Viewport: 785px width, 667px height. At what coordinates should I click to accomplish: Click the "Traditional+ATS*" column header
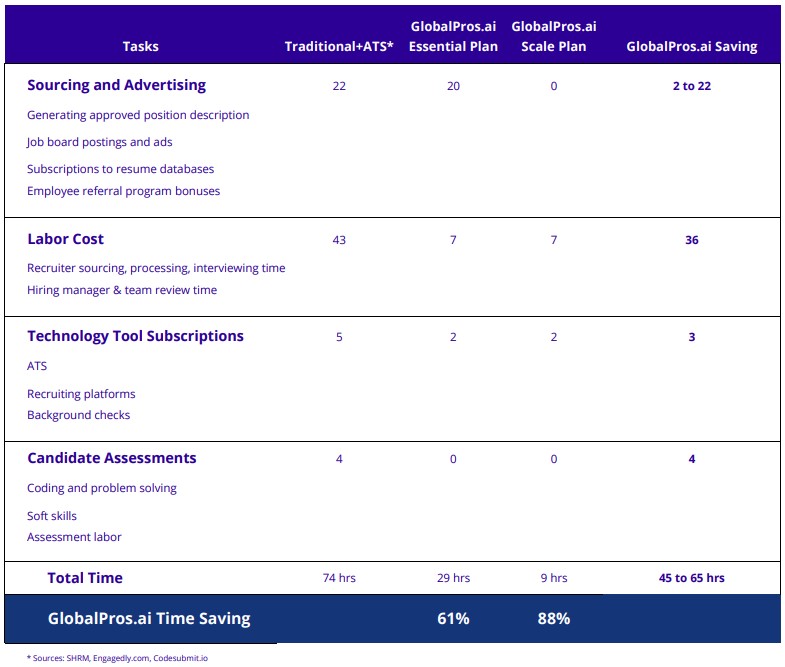point(338,46)
